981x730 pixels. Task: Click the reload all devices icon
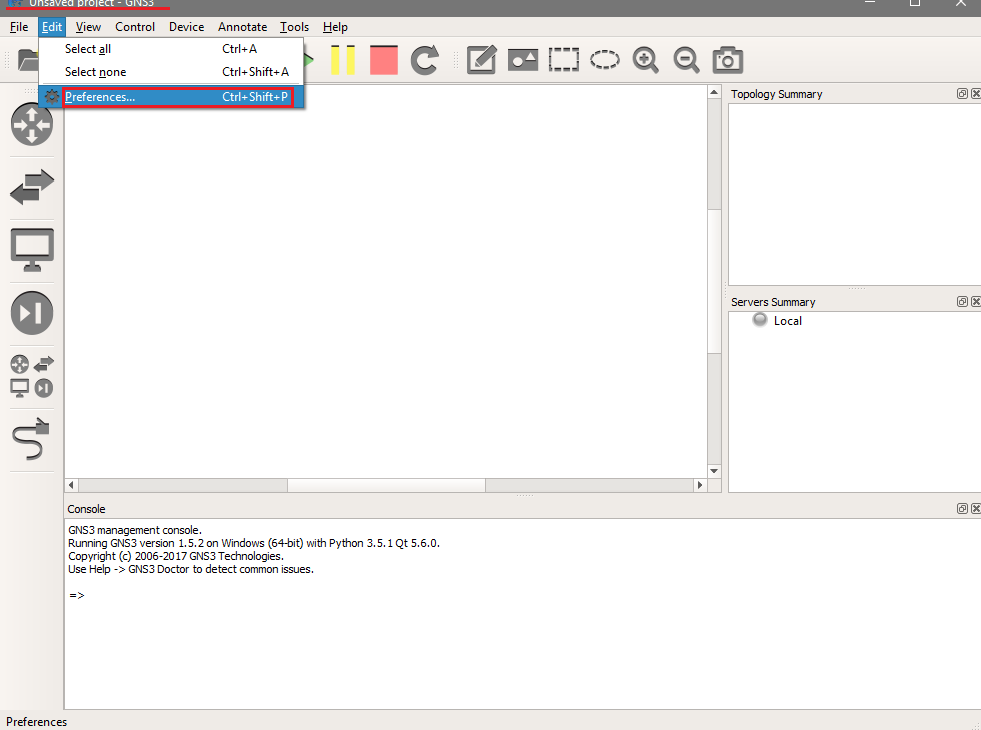[x=424, y=60]
